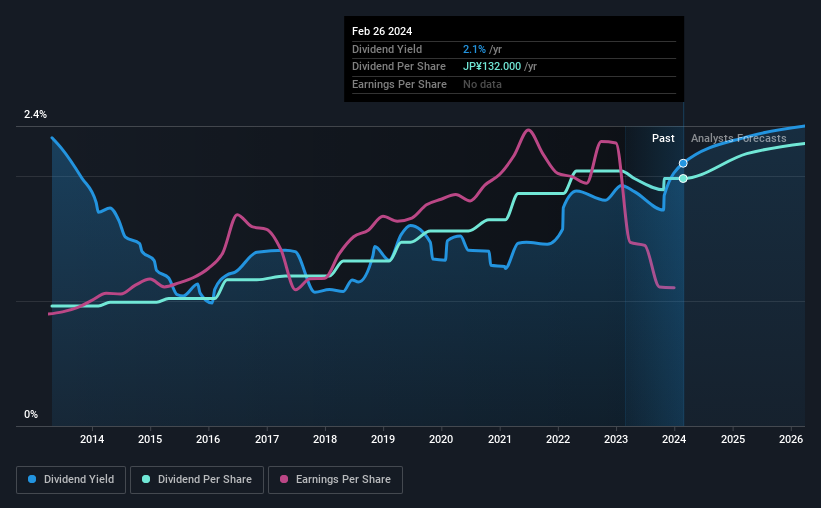Image resolution: width=821 pixels, height=508 pixels.
Task: Toggle the Dividend Yield legend button
Action: tap(71, 479)
